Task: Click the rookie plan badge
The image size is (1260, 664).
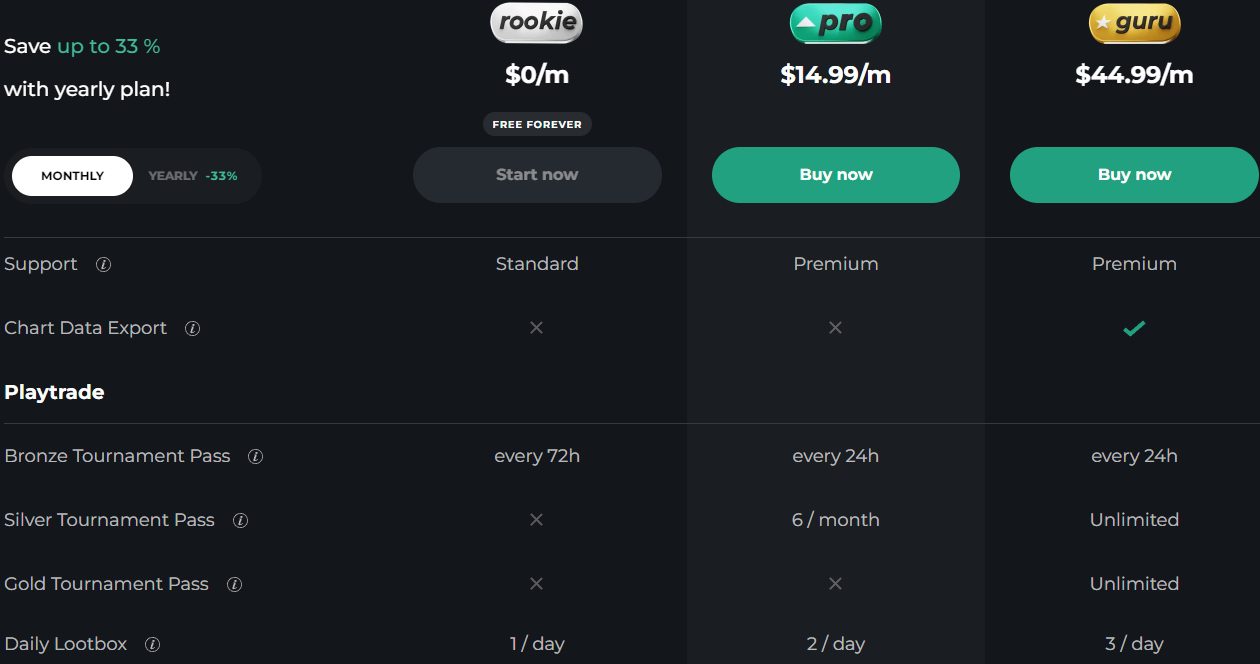Action: (x=536, y=24)
